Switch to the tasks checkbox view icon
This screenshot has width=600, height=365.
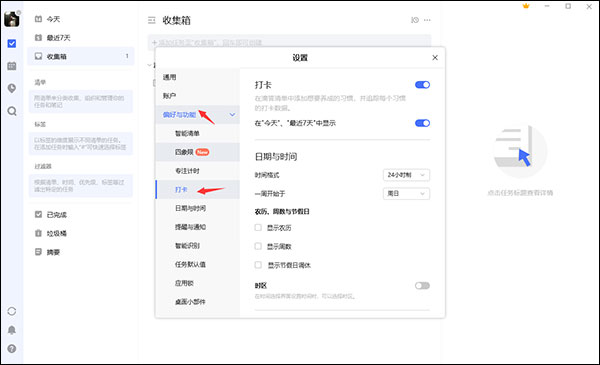click(12, 43)
